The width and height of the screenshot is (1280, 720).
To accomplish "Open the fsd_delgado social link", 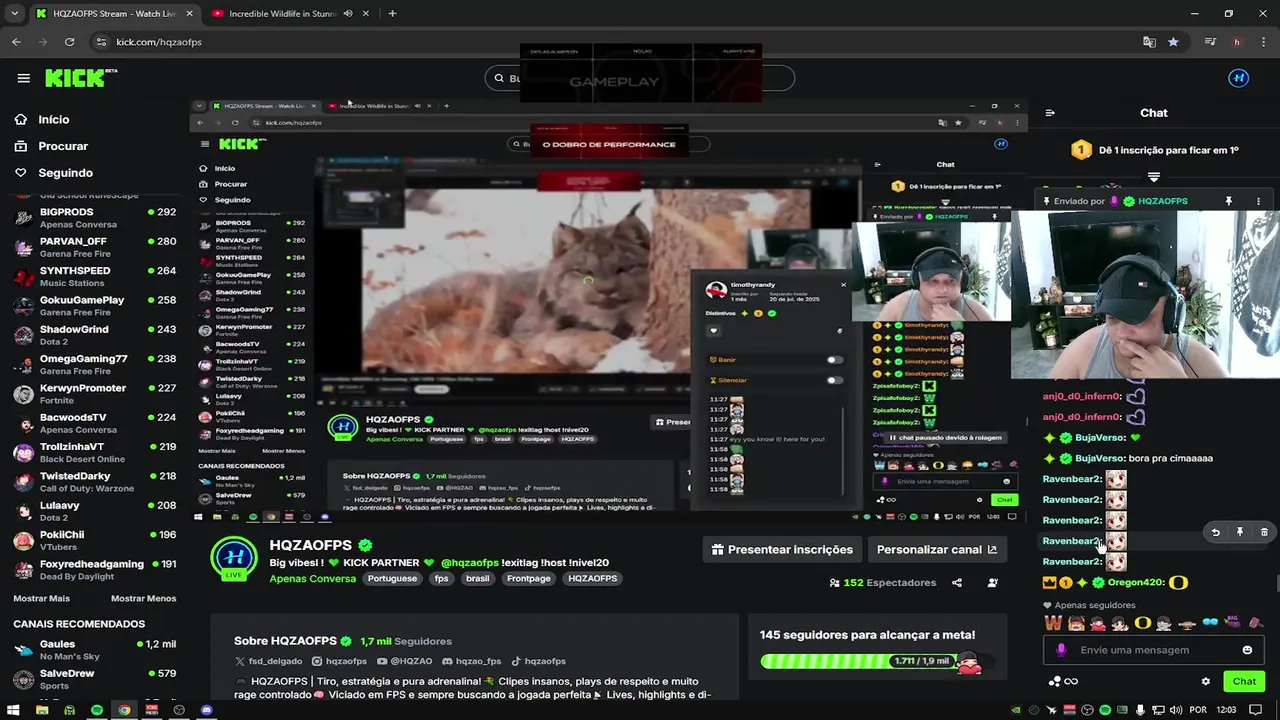I will pos(268,661).
